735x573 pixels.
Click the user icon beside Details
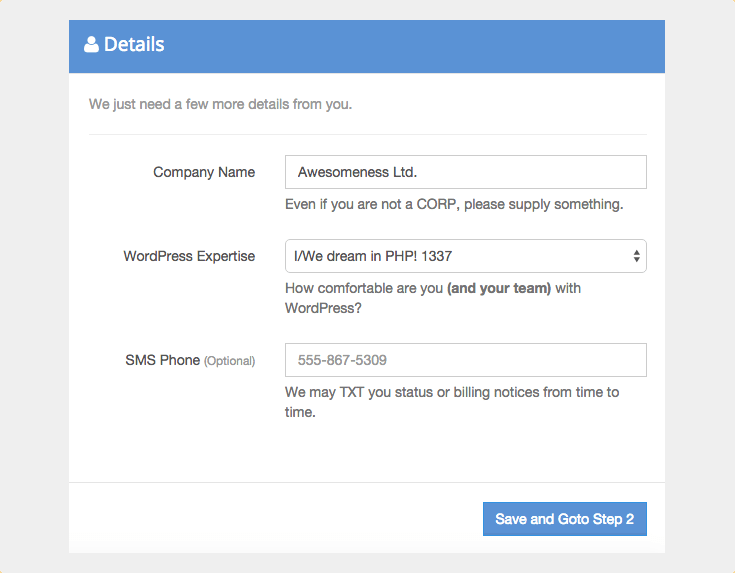point(91,44)
